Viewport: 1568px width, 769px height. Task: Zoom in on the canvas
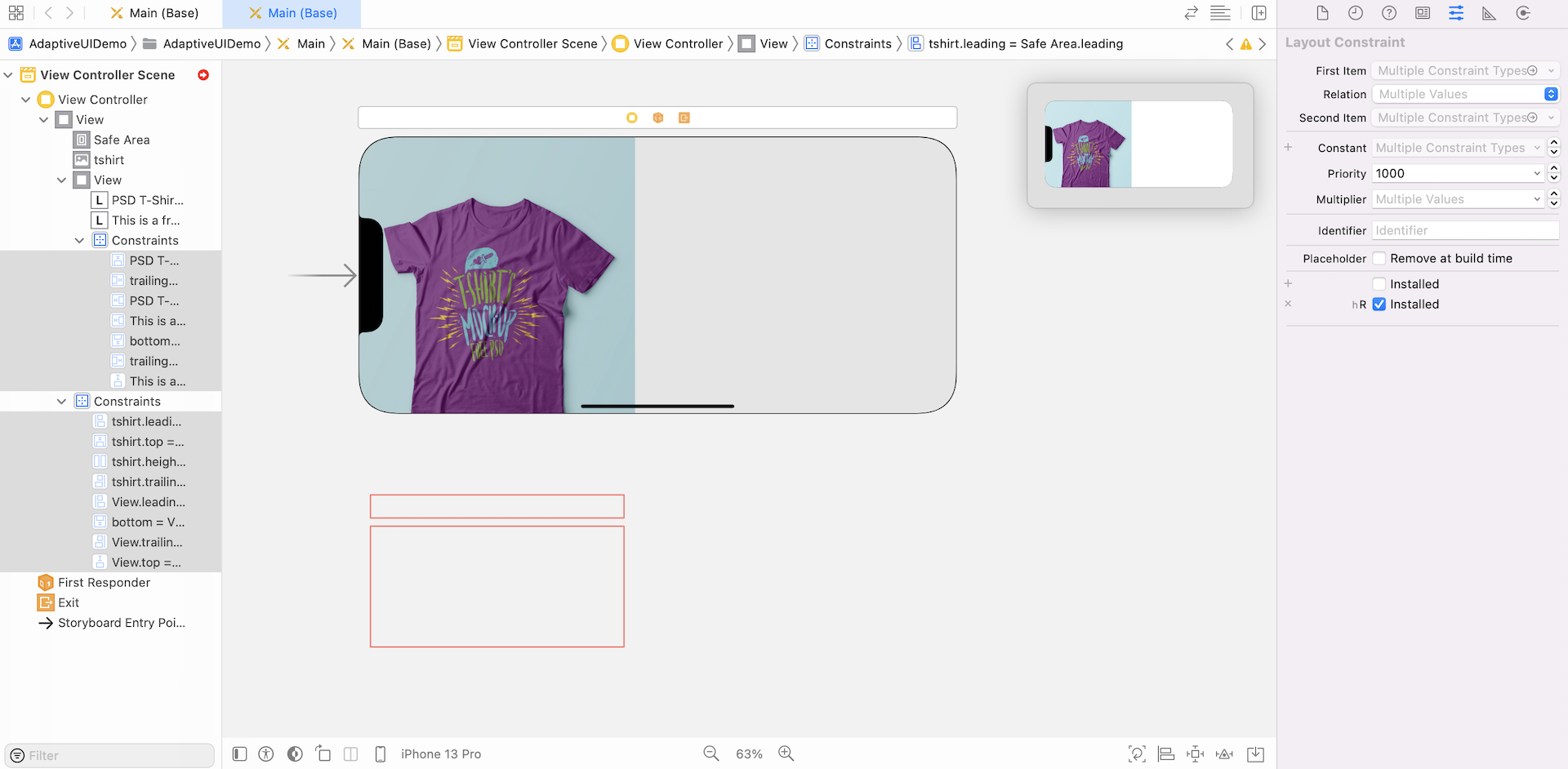point(786,753)
